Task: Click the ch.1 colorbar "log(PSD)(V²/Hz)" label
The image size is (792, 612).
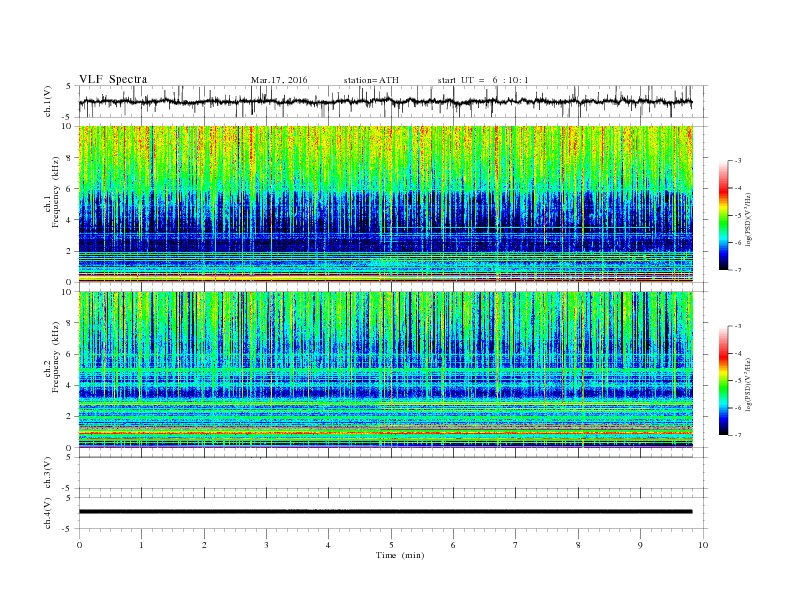Action: pyautogui.click(x=748, y=218)
